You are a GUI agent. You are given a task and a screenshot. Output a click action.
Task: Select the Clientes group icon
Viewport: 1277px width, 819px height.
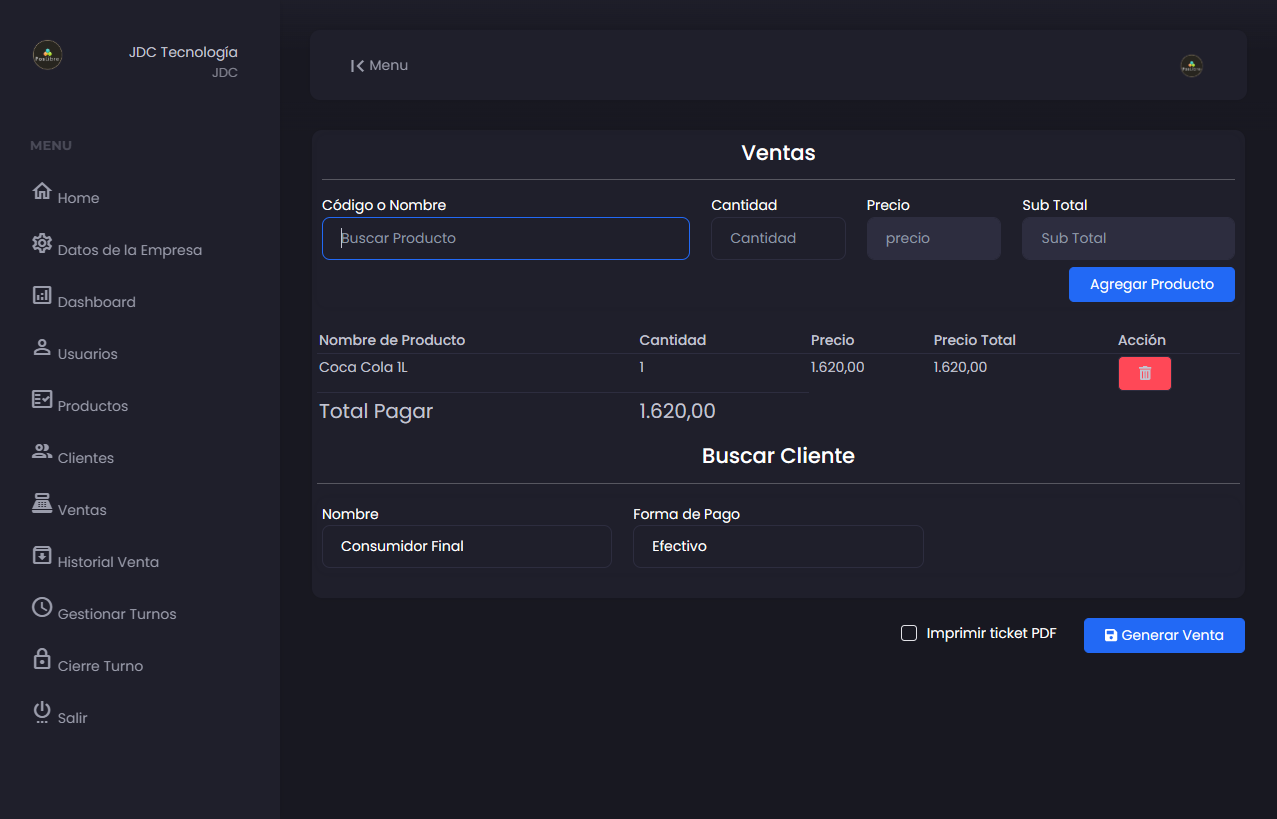click(x=42, y=451)
